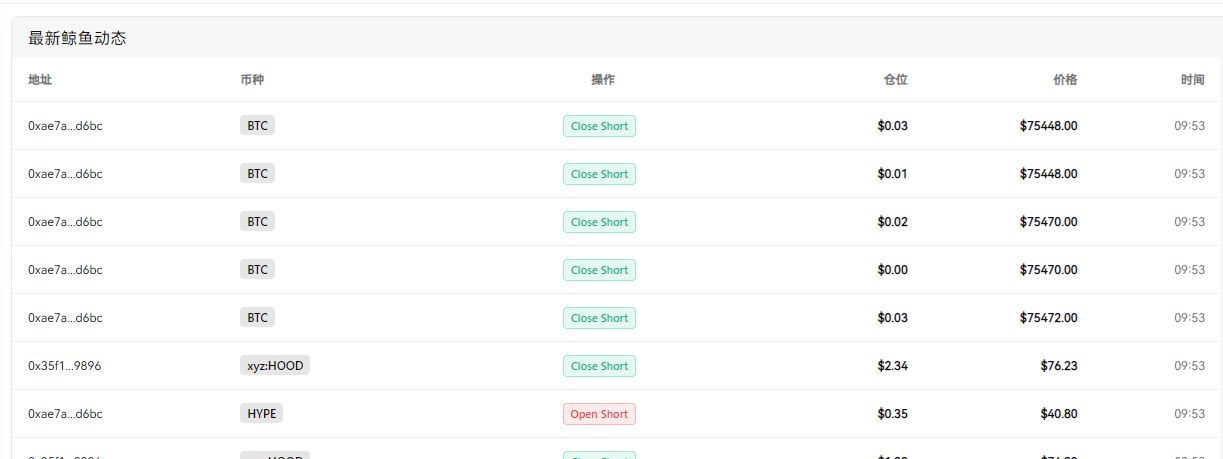
Task: Click the 价格 column header
Action: click(x=1065, y=80)
